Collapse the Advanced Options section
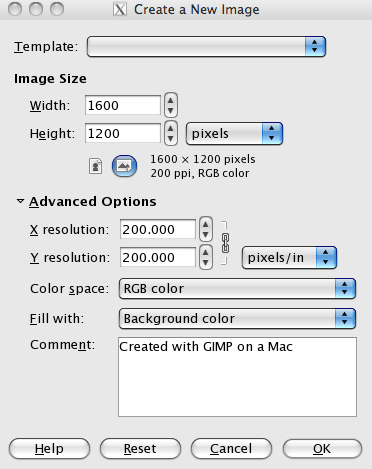The width and height of the screenshot is (372, 469). 20,201
